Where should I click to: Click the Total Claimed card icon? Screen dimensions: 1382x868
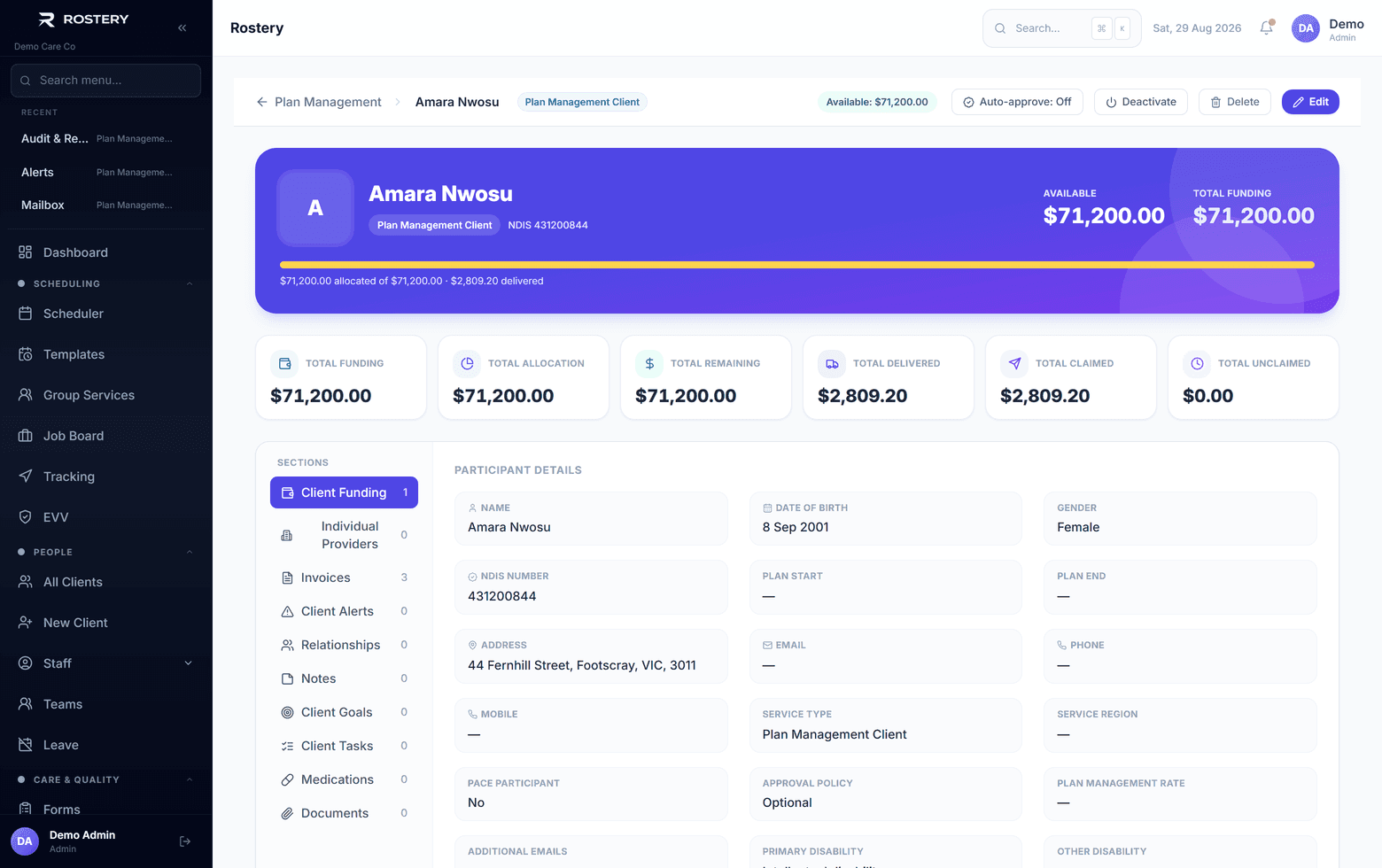1014,363
